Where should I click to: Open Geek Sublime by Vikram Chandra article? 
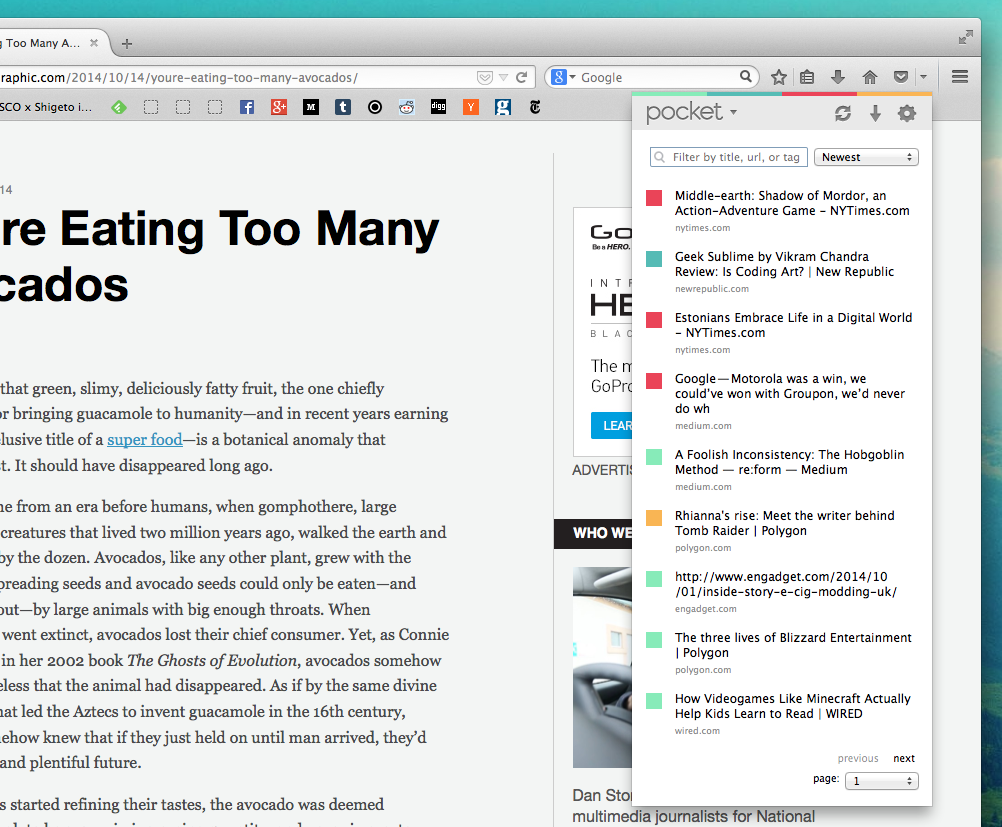(784, 264)
